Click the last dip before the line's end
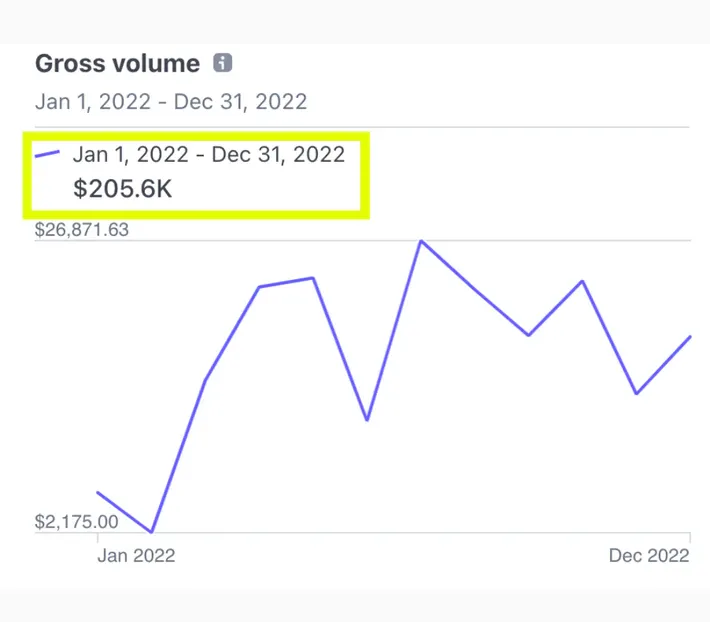710x622 pixels. (x=636, y=393)
